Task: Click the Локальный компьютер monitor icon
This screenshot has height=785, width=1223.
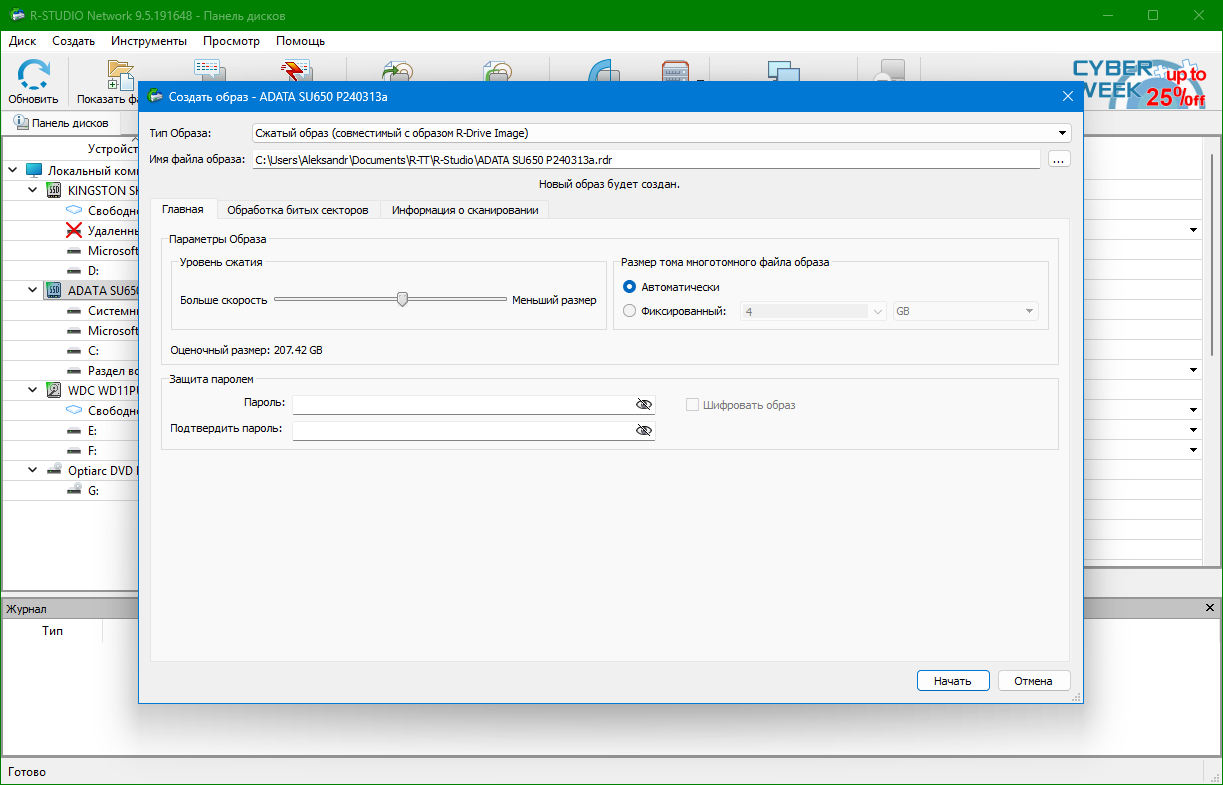Action: [x=35, y=170]
